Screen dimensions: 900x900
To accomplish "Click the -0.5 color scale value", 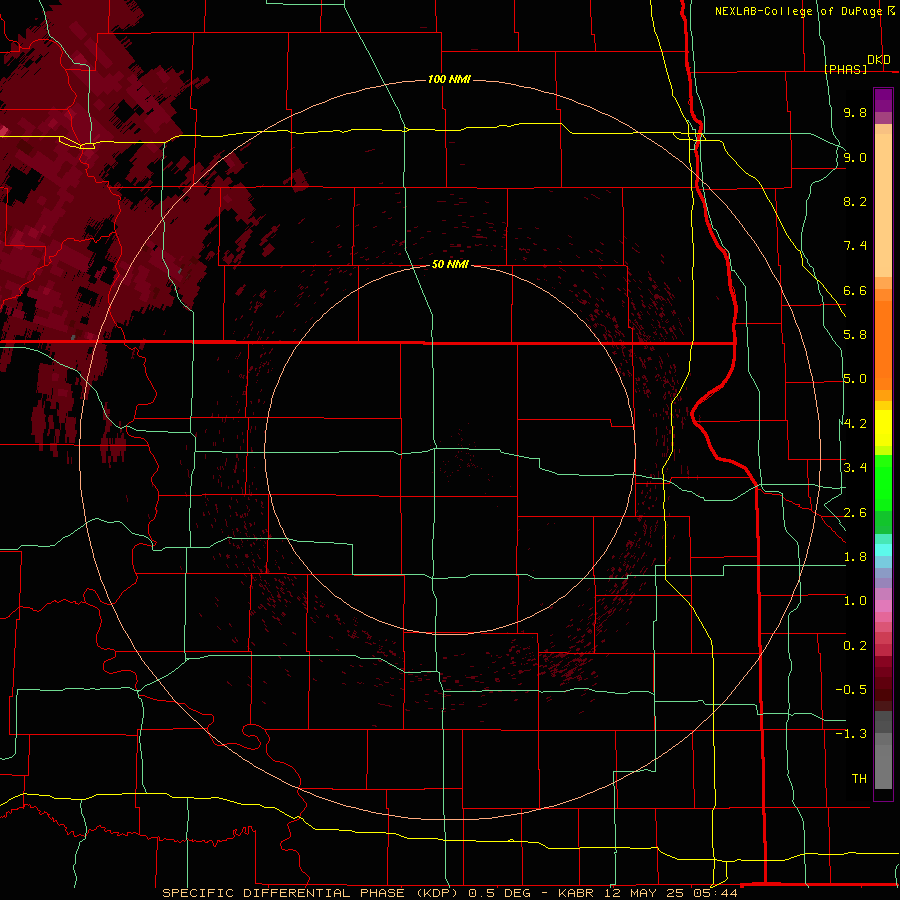I will click(851, 690).
